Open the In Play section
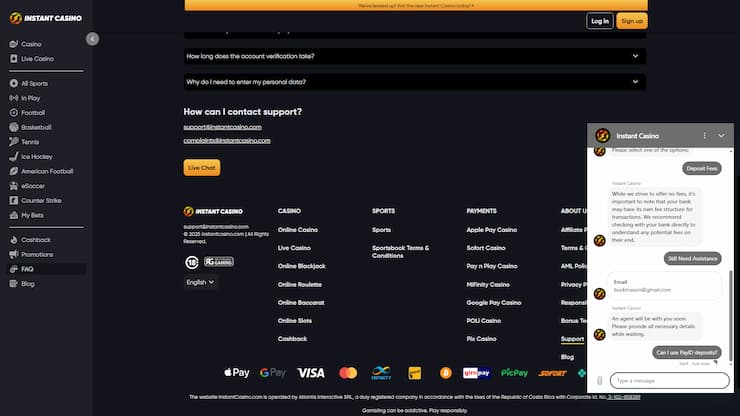The height and width of the screenshot is (416, 740). click(x=30, y=98)
